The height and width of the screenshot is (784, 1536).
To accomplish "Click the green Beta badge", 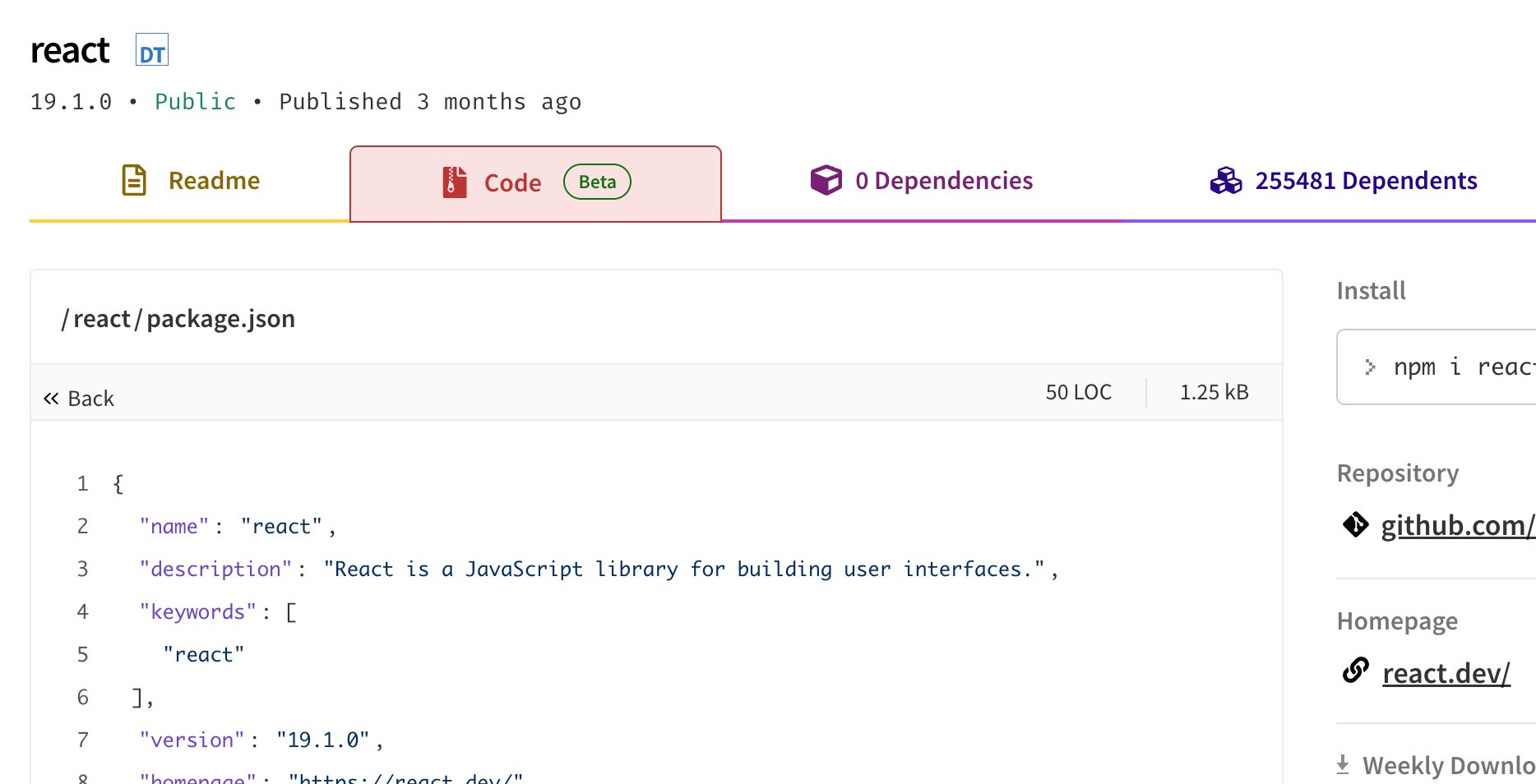I will (597, 182).
